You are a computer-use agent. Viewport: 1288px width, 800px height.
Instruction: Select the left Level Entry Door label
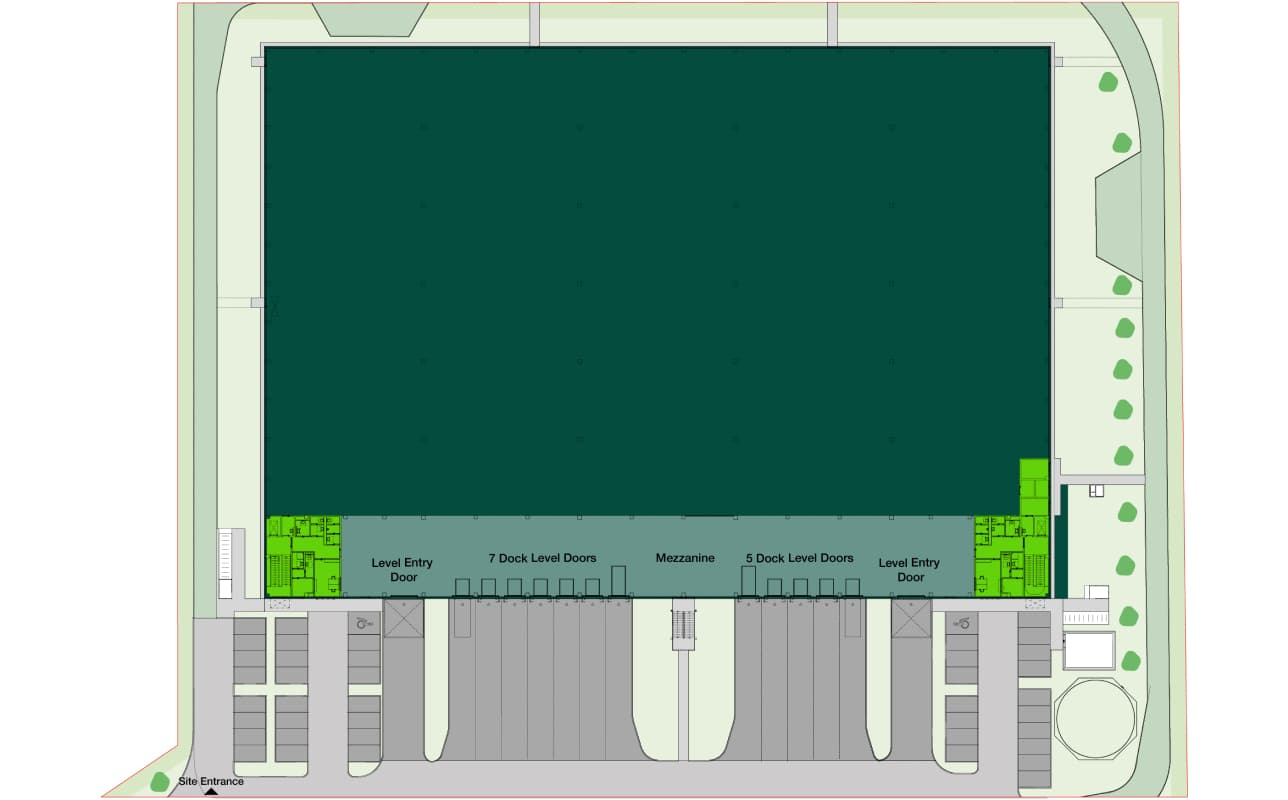[x=402, y=570]
